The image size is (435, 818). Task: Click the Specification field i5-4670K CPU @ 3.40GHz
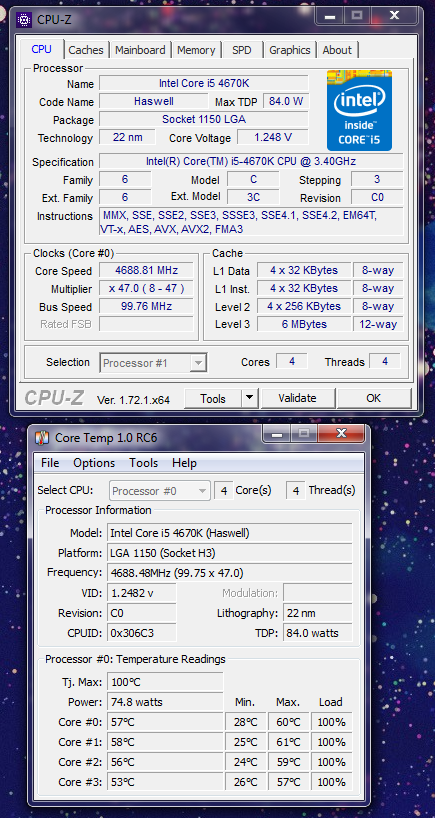(x=251, y=161)
